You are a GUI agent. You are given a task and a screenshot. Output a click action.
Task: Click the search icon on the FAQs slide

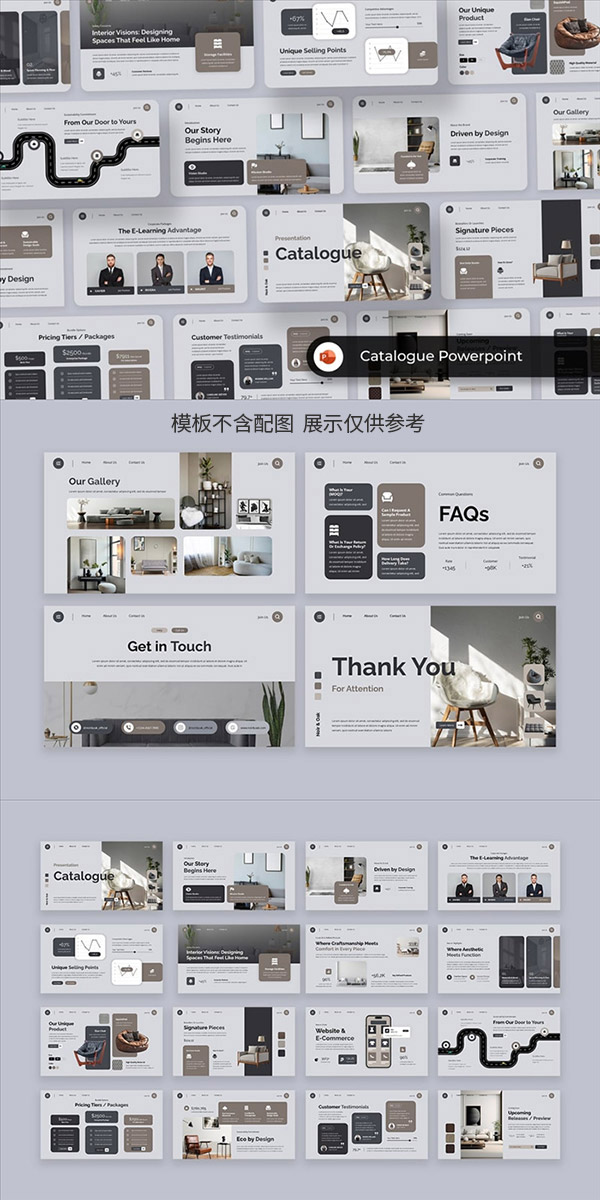point(539,463)
